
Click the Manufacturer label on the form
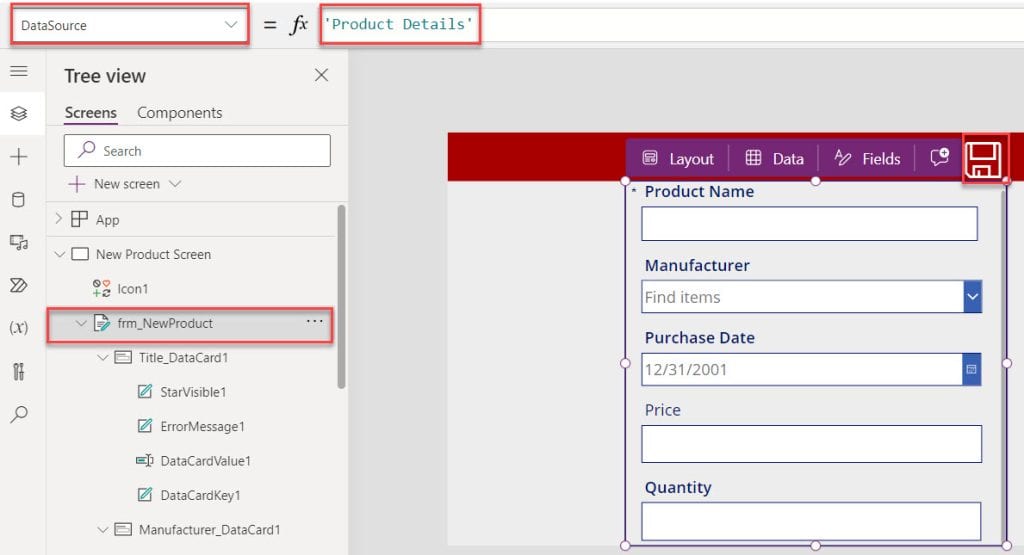(x=697, y=265)
